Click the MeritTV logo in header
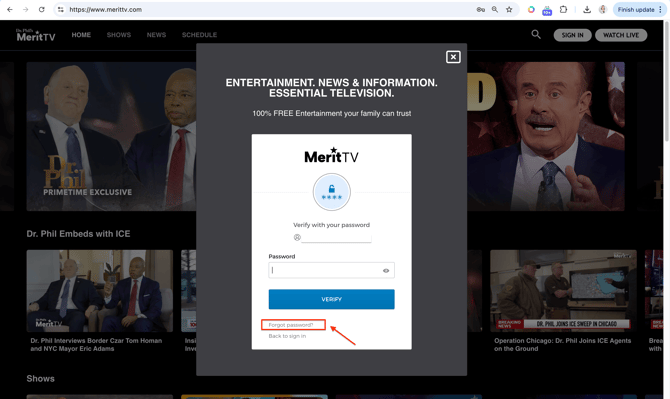The width and height of the screenshot is (670, 399). pos(36,35)
